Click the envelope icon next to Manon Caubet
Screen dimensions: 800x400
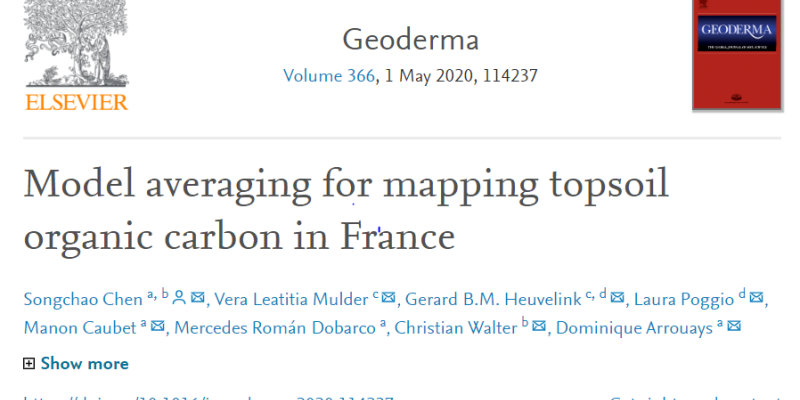(x=160, y=327)
